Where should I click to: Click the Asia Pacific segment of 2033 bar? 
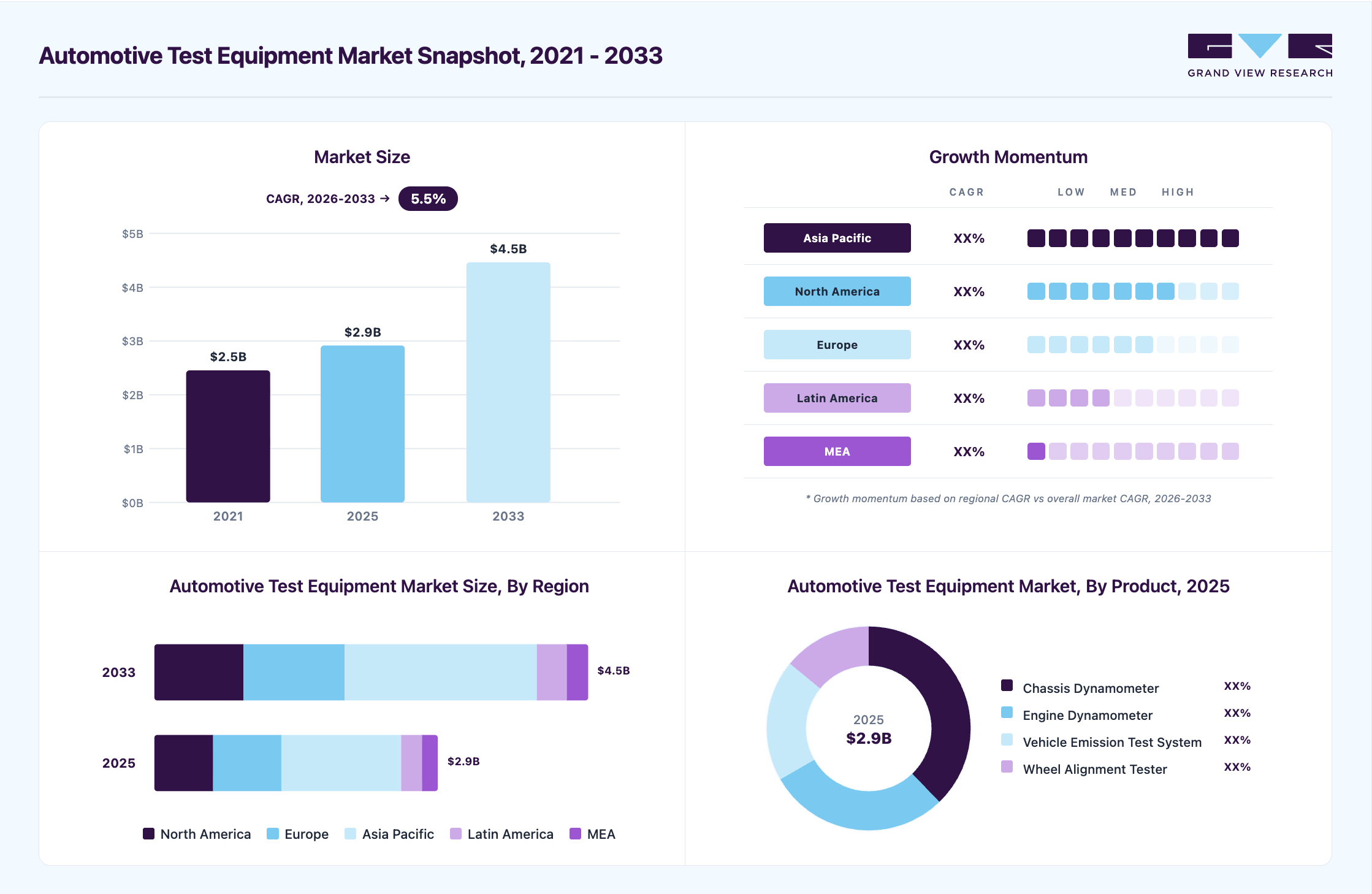tap(440, 672)
